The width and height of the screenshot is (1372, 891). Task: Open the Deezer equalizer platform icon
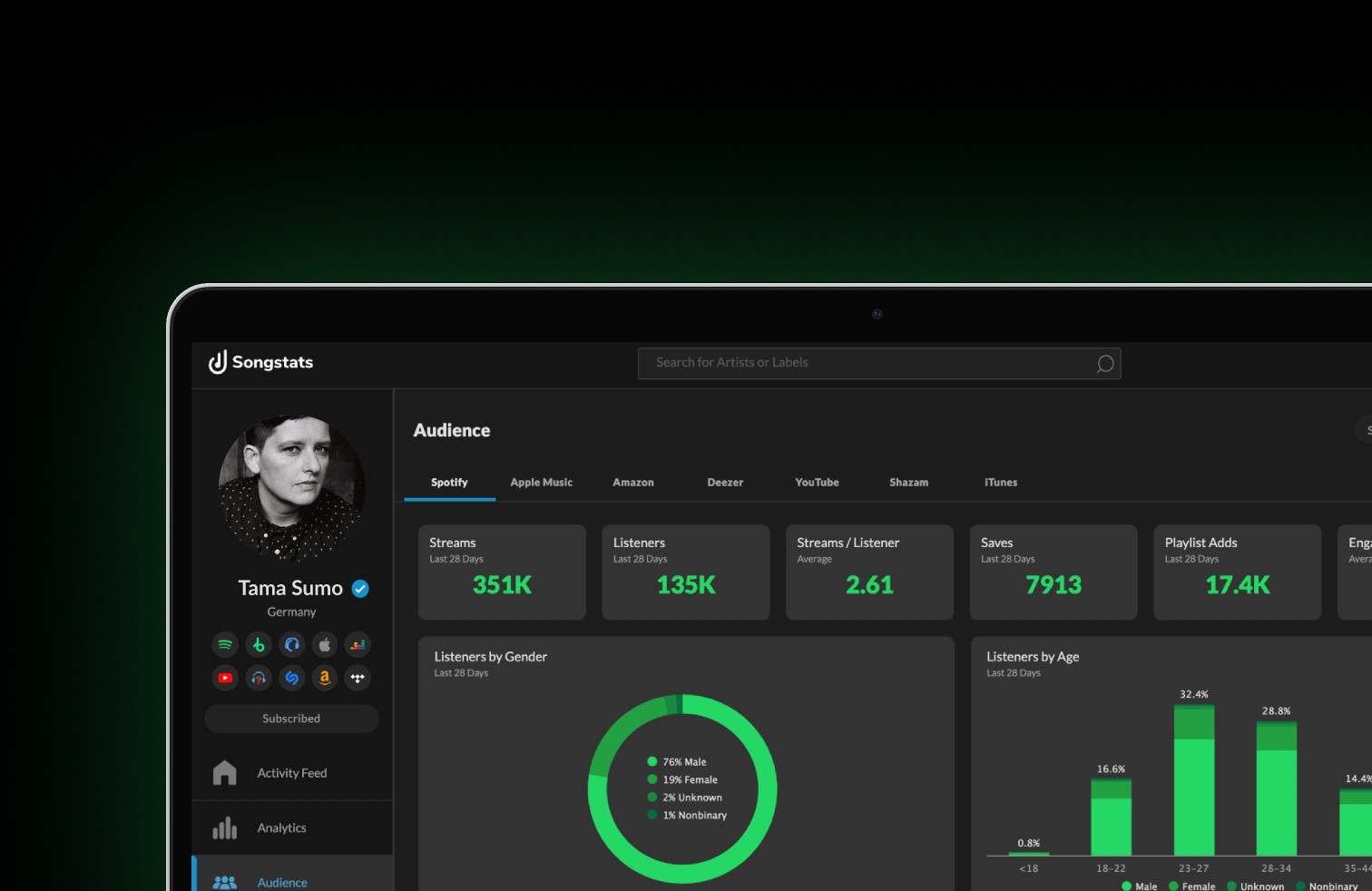point(358,645)
